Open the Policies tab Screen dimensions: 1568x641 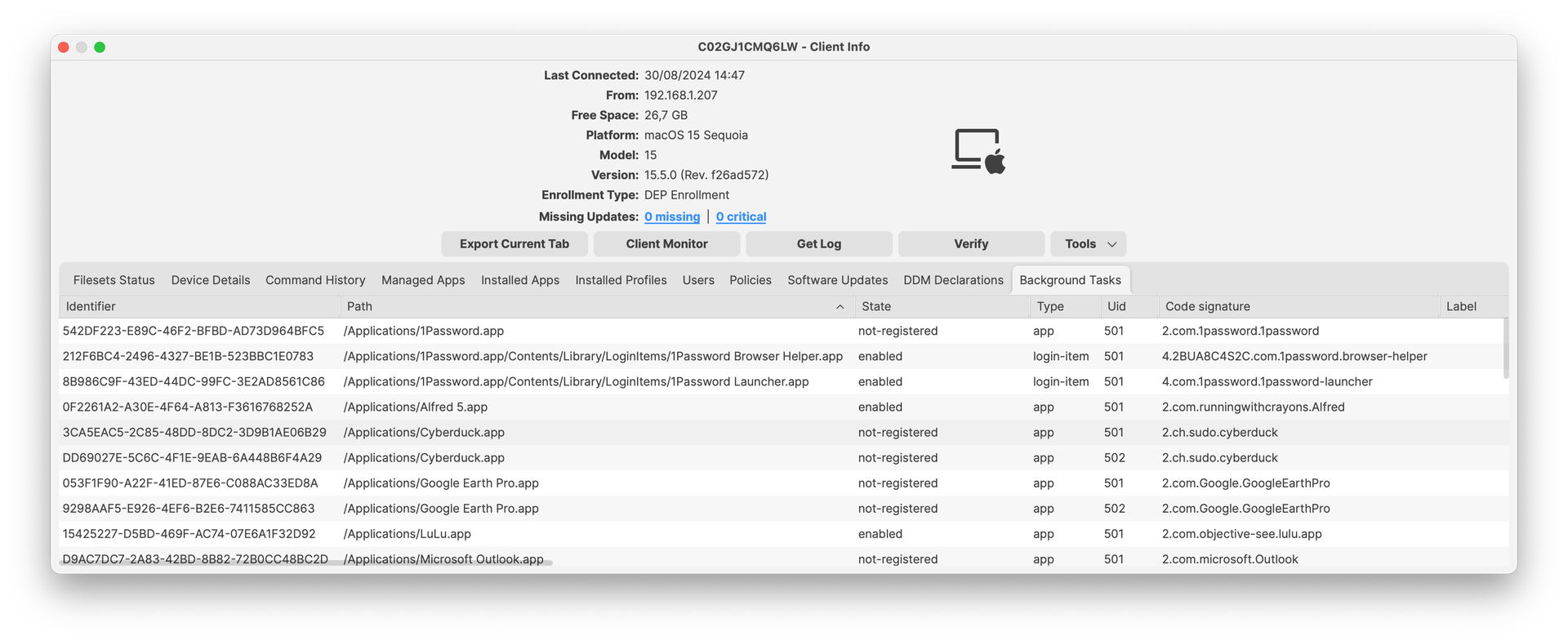tap(751, 280)
